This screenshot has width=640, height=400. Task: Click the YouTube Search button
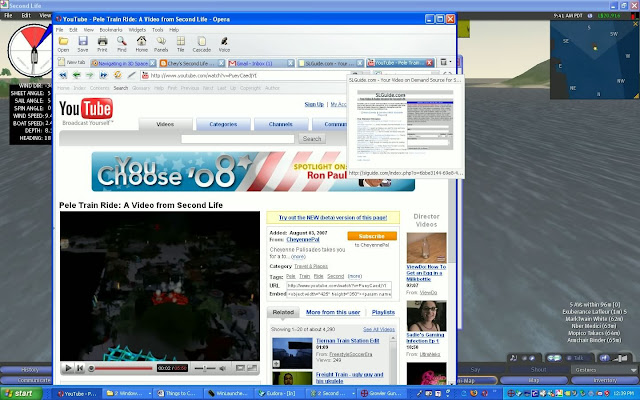click(x=312, y=139)
